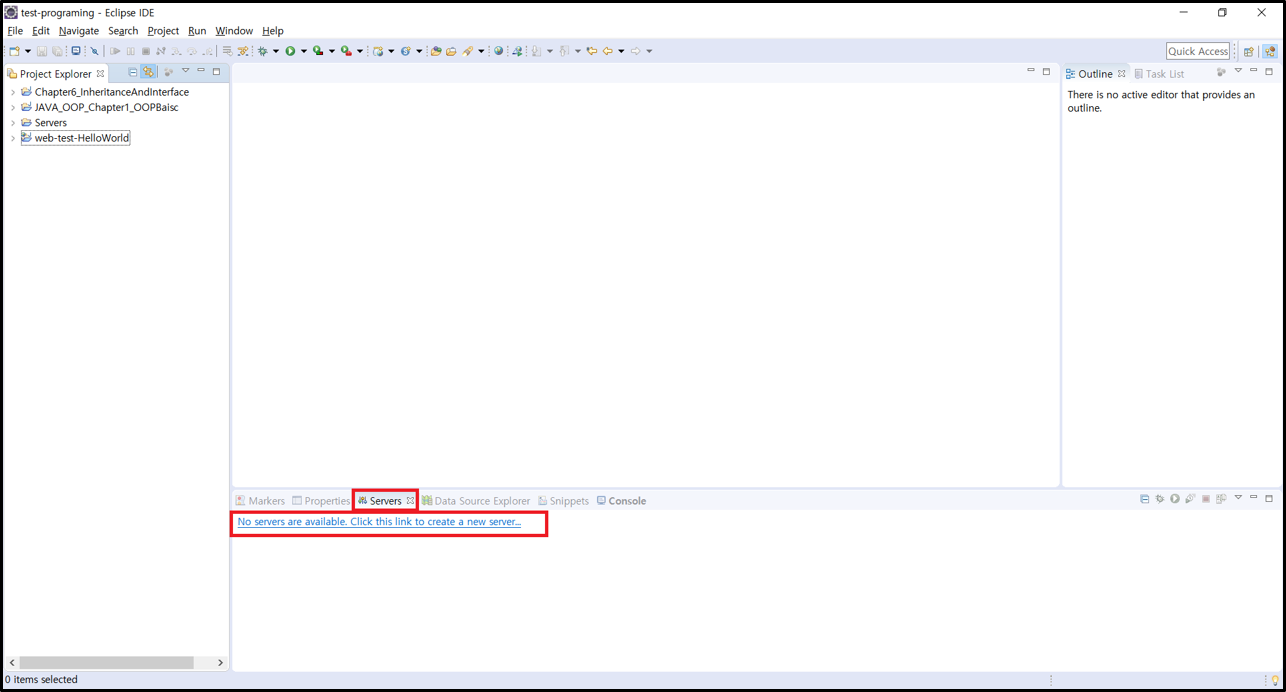Open the Debug dropdown arrow
Screen dimensions: 1286x692
(276, 51)
